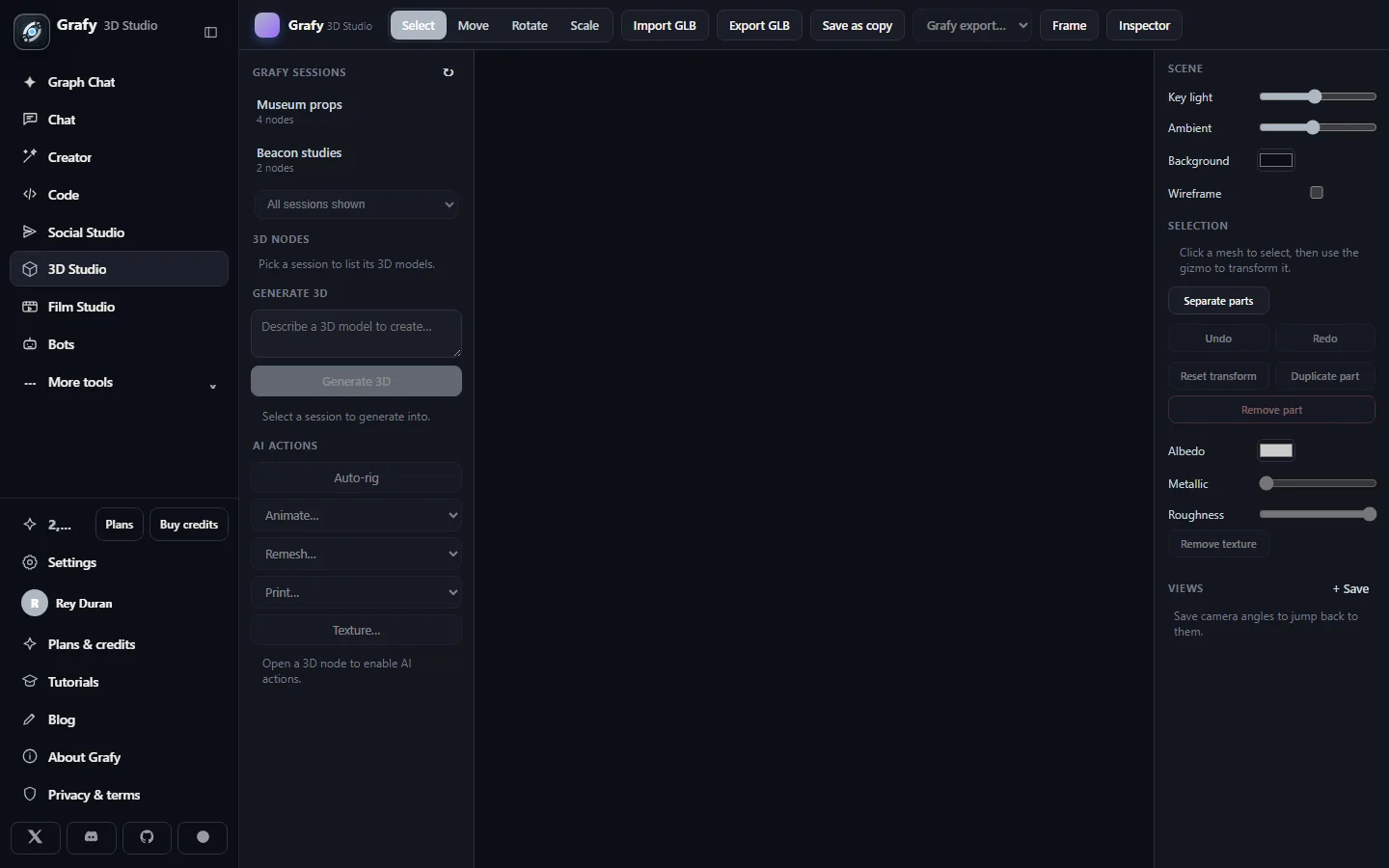Open the Remesh... dropdown
Screen dimensions: 1389x868
(357, 555)
